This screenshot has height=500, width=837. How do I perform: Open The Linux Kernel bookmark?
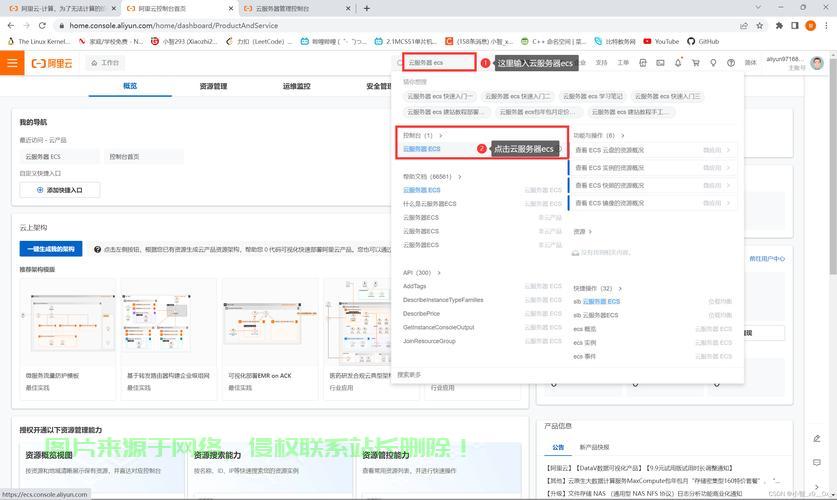point(38,42)
